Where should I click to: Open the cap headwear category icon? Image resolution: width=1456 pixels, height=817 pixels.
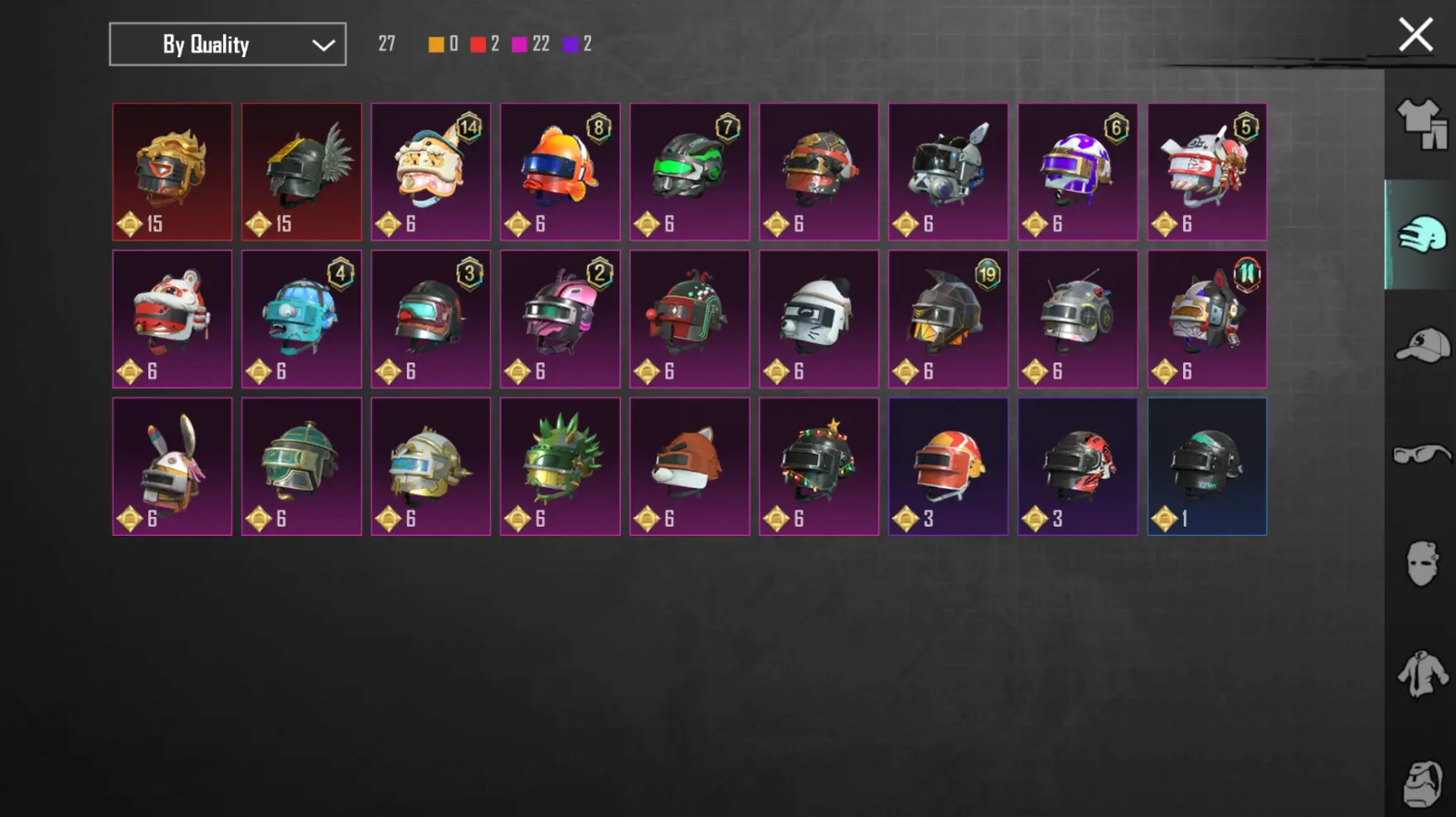pyautogui.click(x=1421, y=345)
